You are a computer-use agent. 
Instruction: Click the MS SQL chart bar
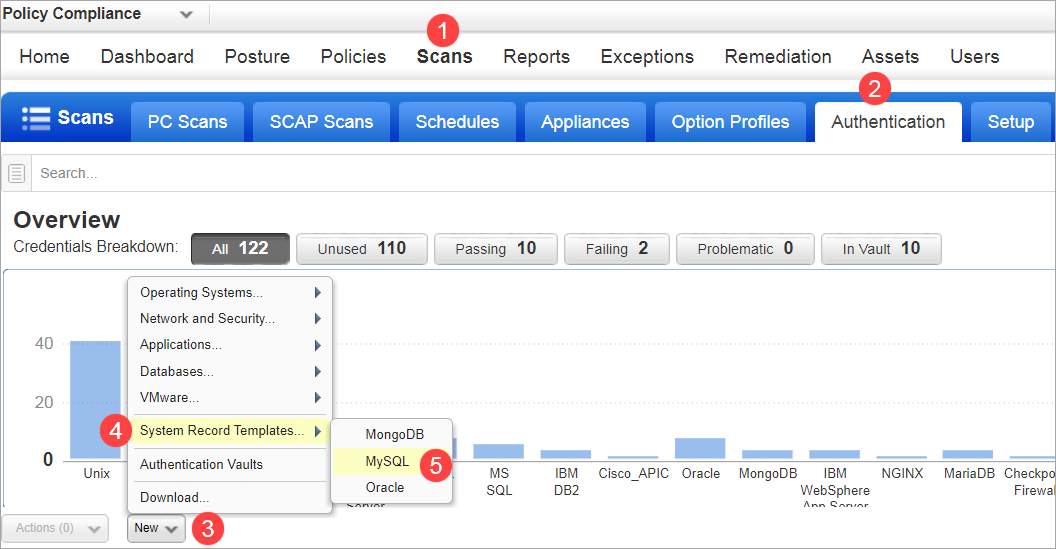point(498,452)
